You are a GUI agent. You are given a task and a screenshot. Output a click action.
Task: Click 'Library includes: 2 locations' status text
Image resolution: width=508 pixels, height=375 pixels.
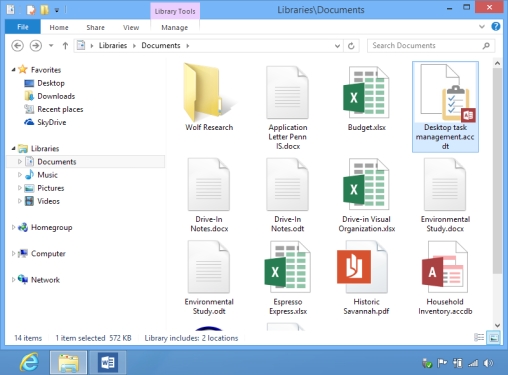pos(191,338)
